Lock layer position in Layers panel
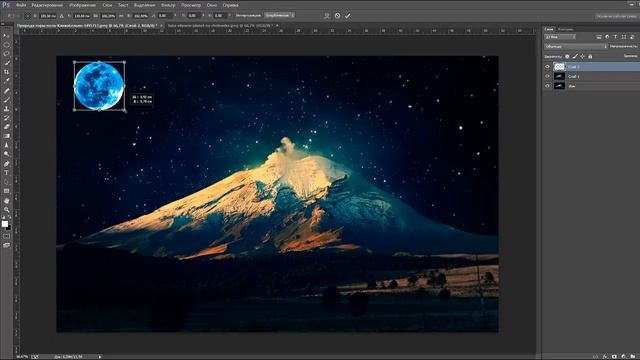640x360 pixels. coord(582,56)
